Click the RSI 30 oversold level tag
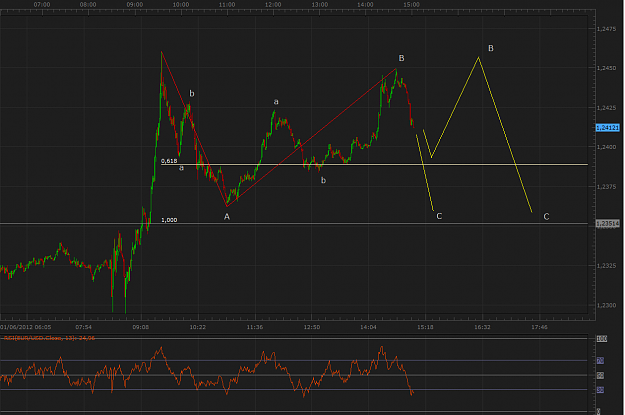The image size is (625, 415). point(600,390)
